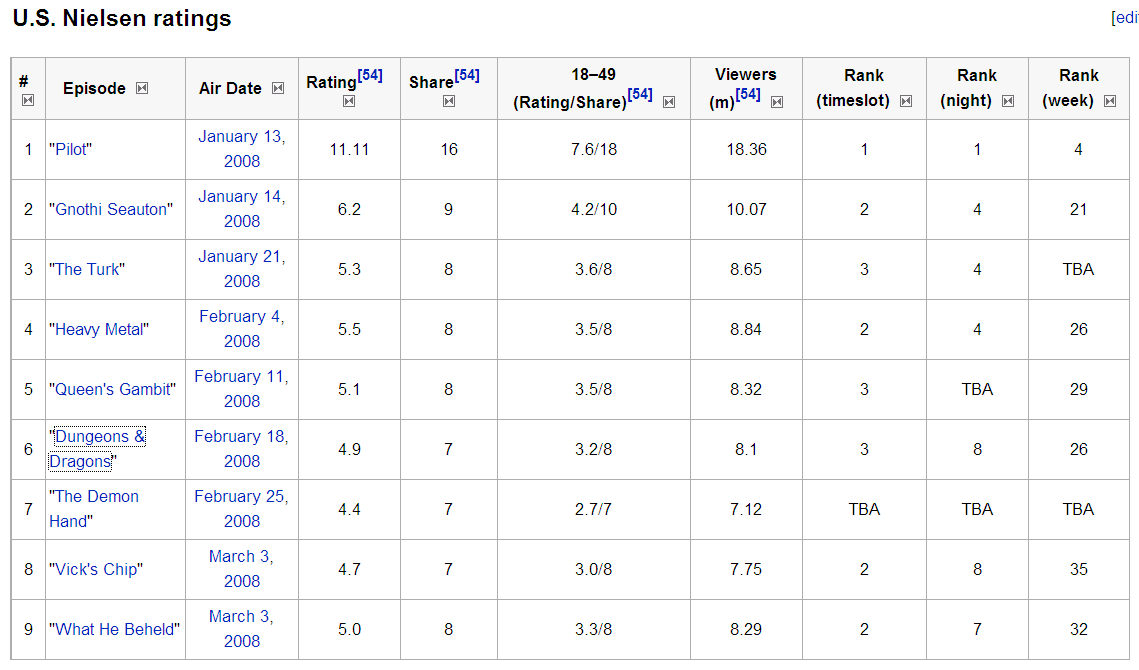Follow the March 3 date in What He Beheld row

pos(242,629)
